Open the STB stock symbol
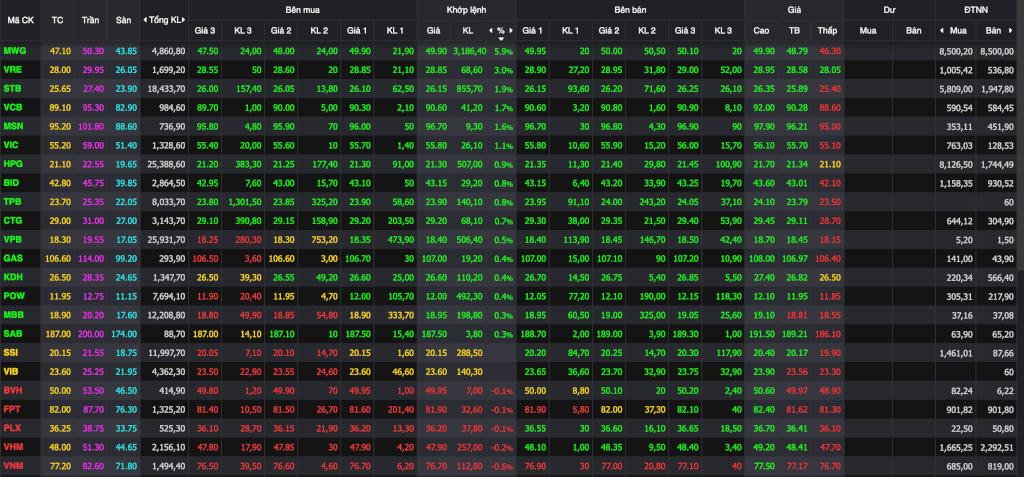The image size is (1024, 477). point(12,88)
